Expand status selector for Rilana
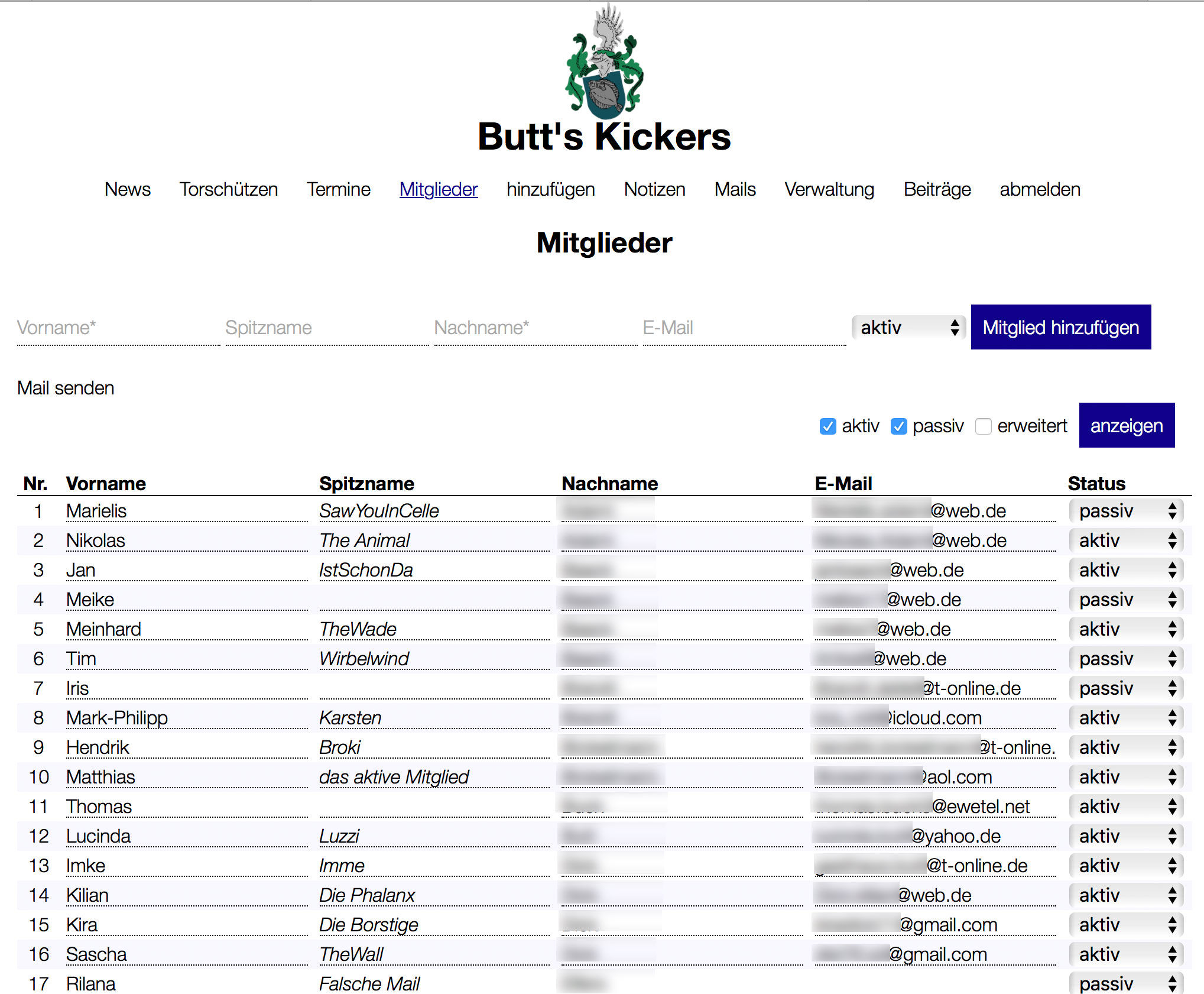Viewport: 1204px width, 994px height. [x=1126, y=984]
